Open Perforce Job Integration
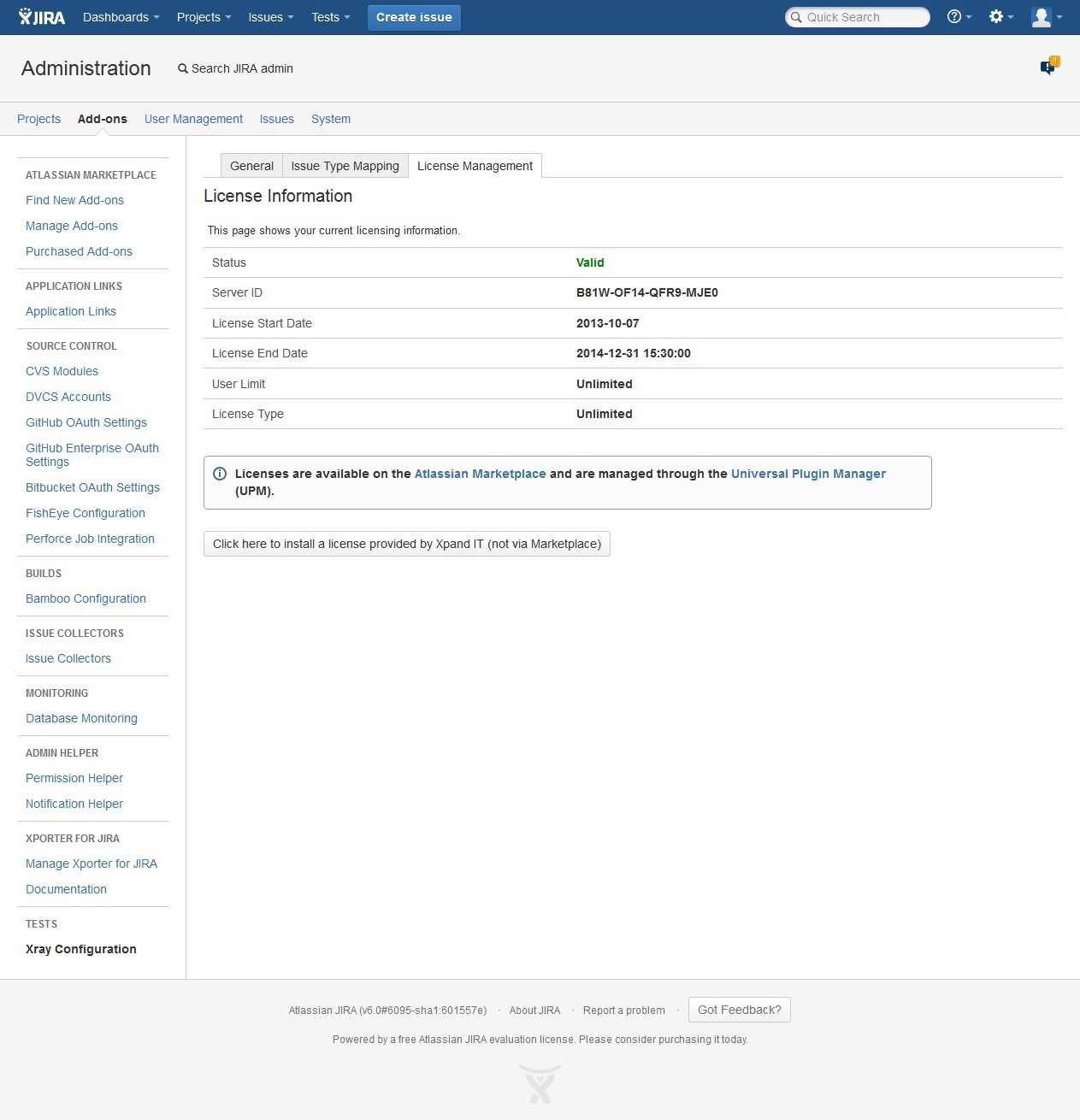Viewport: 1080px width, 1120px height. [x=90, y=539]
